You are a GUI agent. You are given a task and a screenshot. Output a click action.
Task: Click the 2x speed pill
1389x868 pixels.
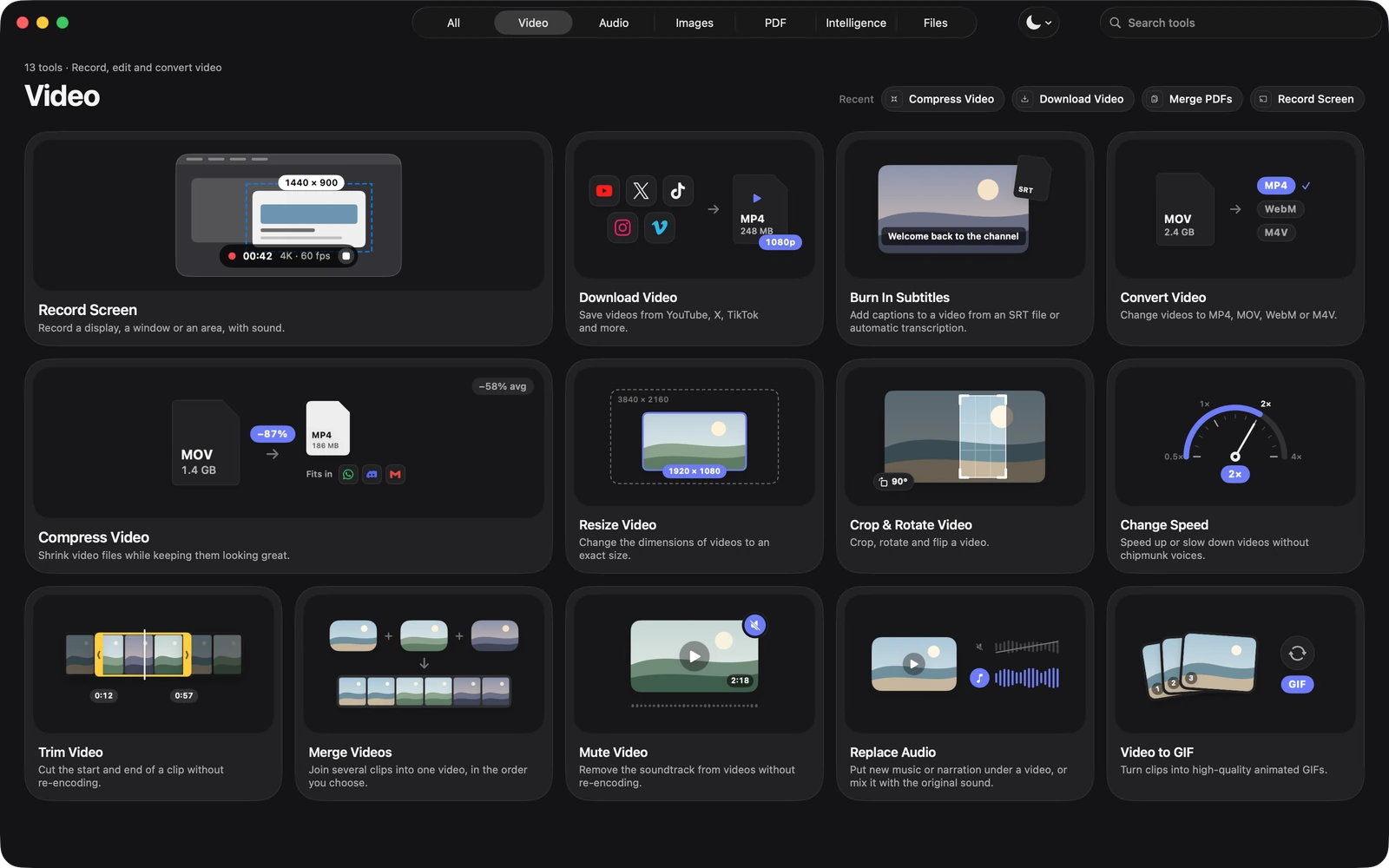point(1234,474)
